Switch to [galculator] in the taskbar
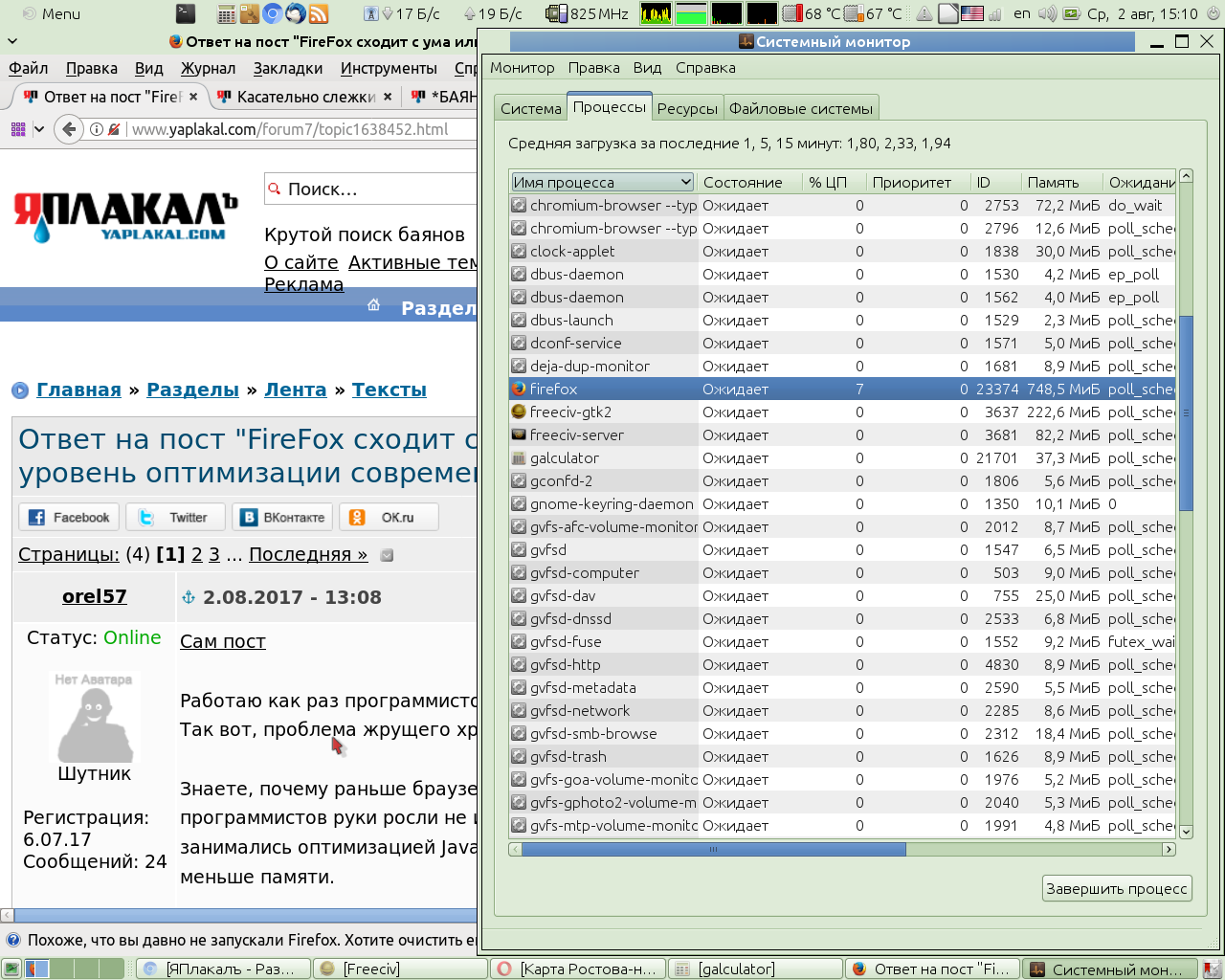Image resolution: width=1225 pixels, height=980 pixels. click(755, 969)
